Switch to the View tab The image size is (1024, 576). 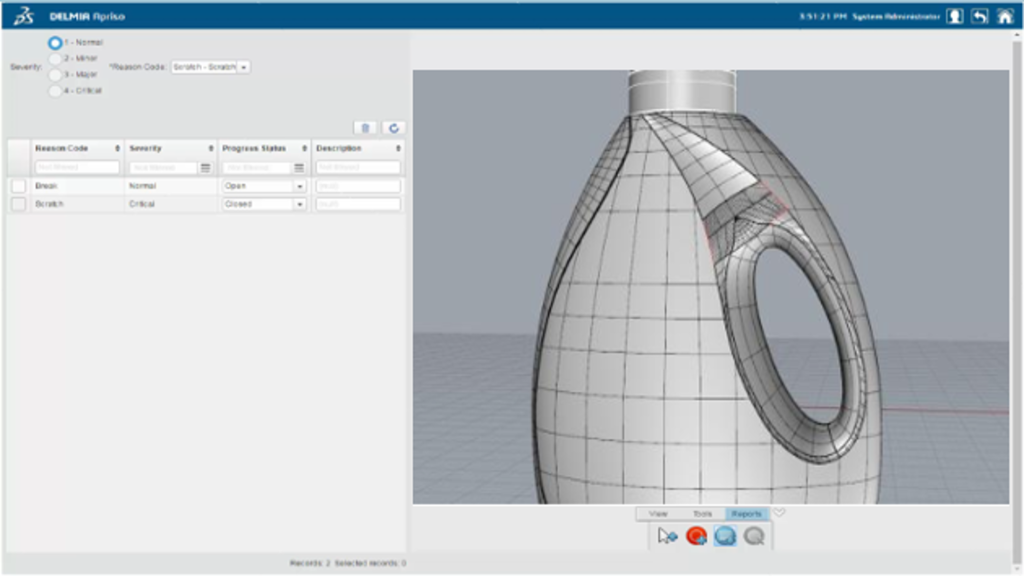coord(658,514)
